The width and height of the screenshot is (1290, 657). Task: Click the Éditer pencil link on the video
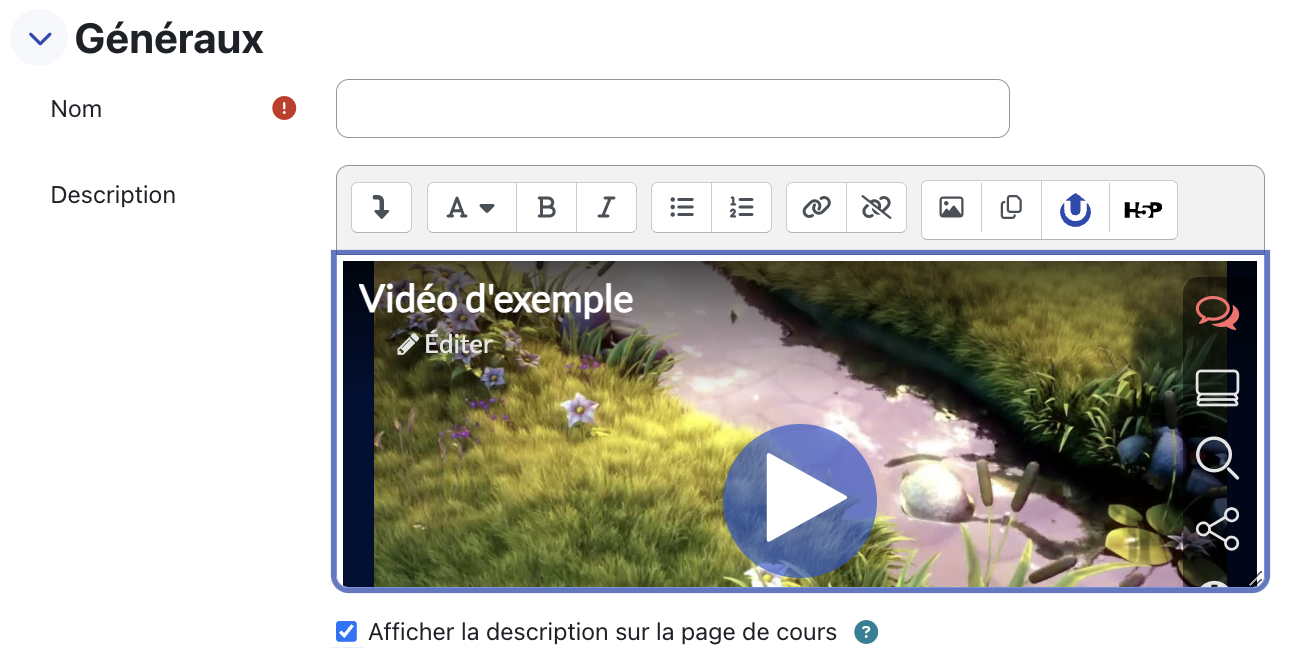[444, 344]
